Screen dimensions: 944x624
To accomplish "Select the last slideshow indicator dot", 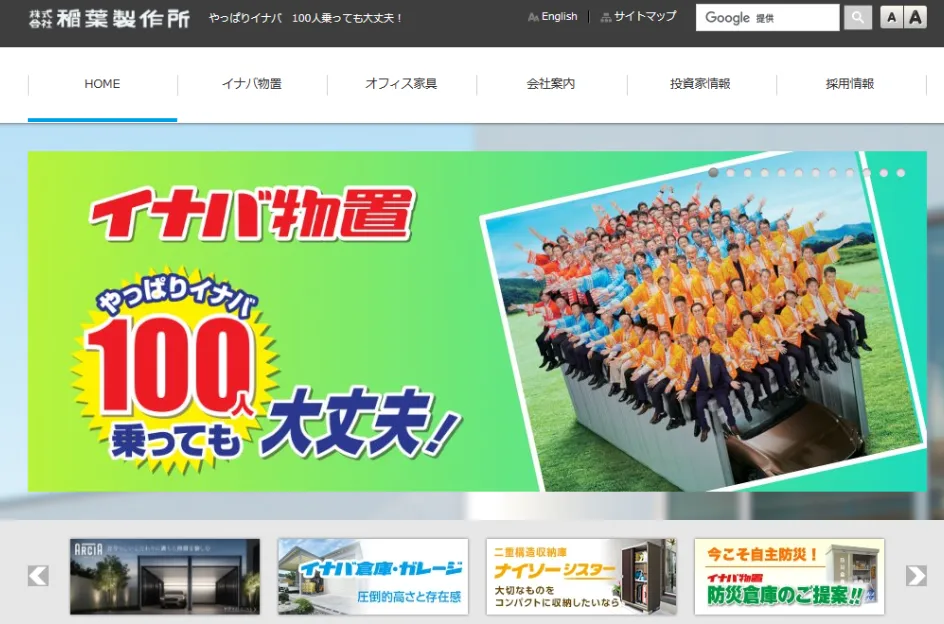I will [900, 173].
